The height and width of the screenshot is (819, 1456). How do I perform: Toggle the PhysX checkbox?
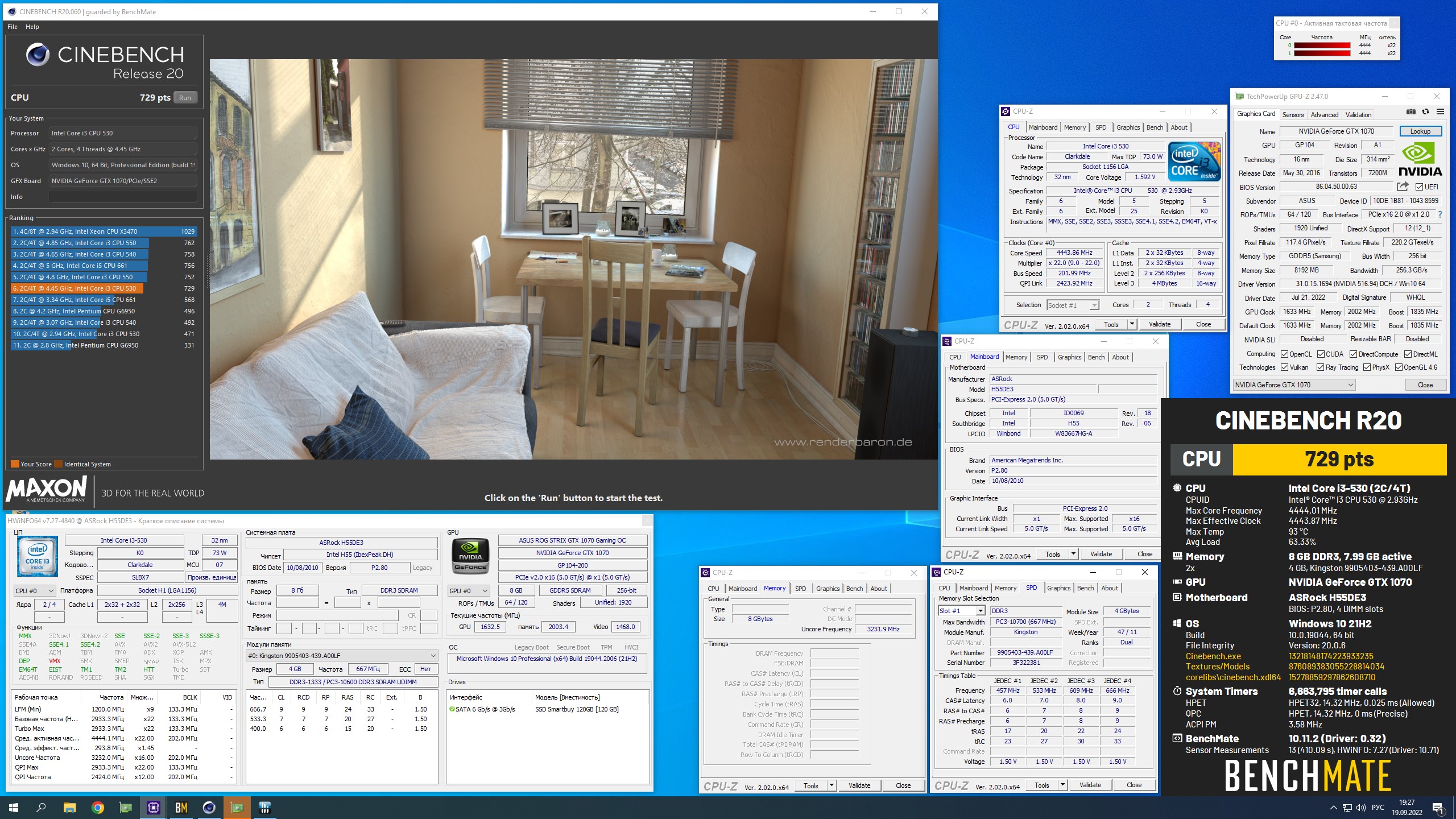tap(1367, 367)
